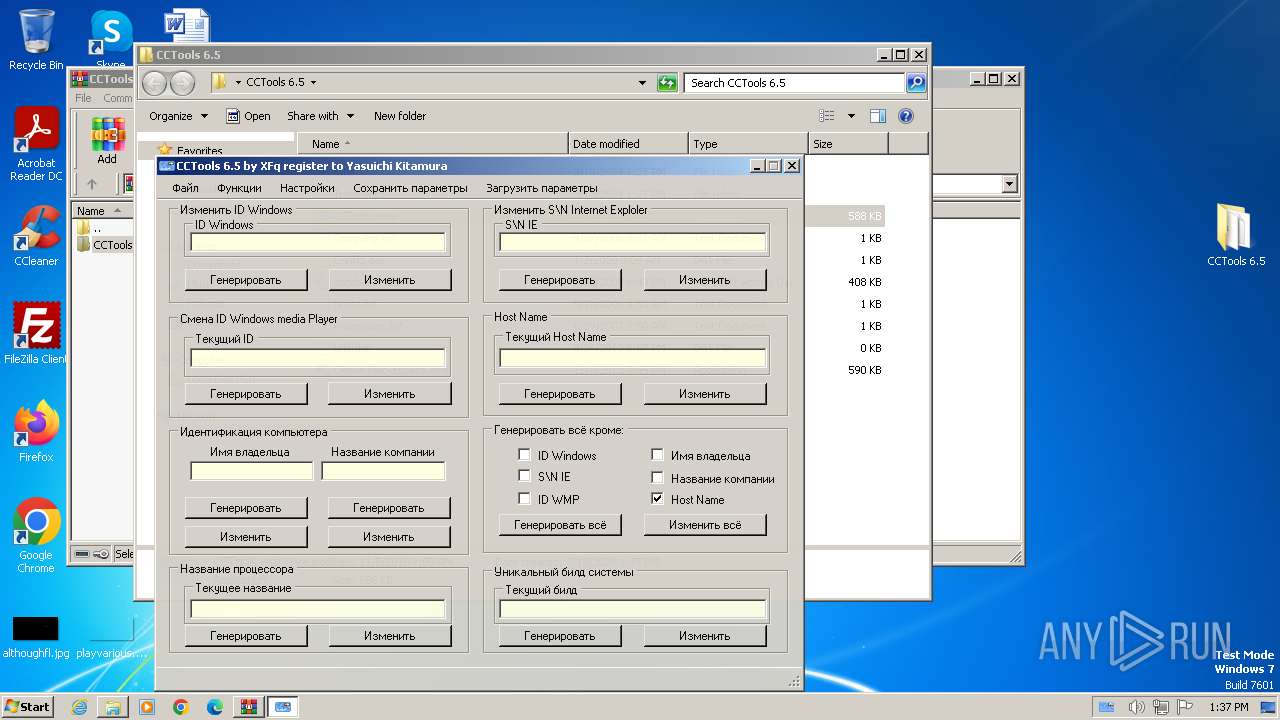Open the Share with dropdown
1280x720 pixels.
[320, 116]
